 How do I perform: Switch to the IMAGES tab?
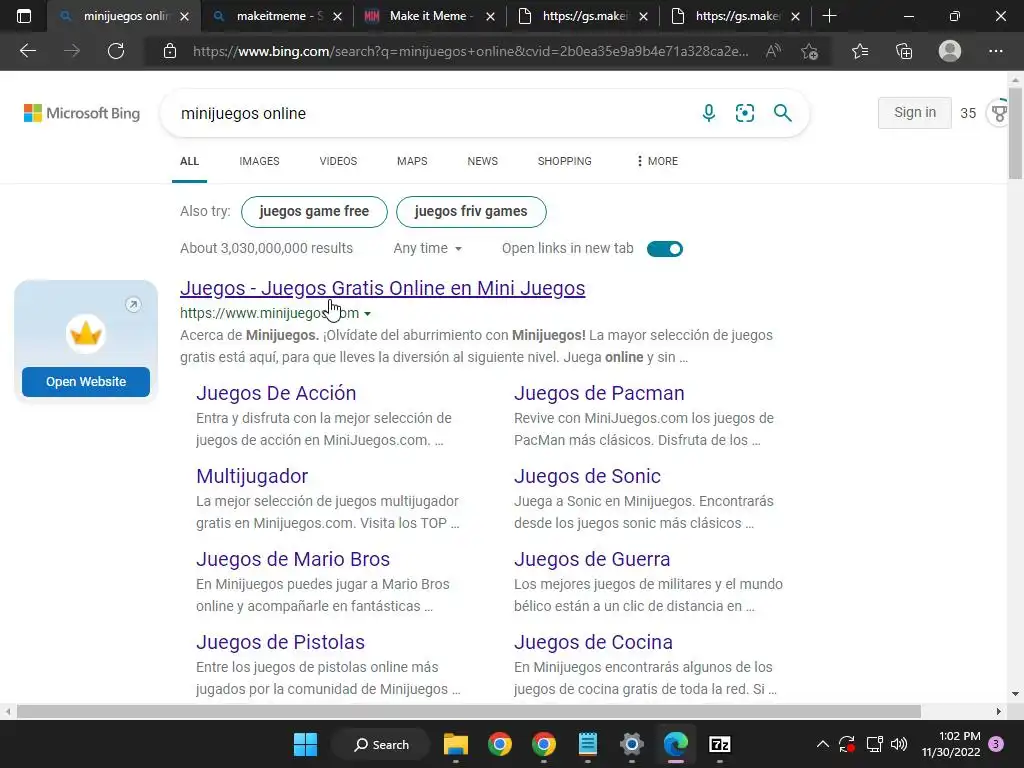pos(259,161)
